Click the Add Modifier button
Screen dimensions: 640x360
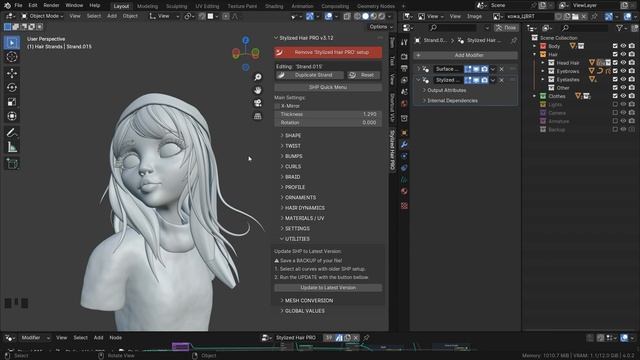[x=465, y=55]
